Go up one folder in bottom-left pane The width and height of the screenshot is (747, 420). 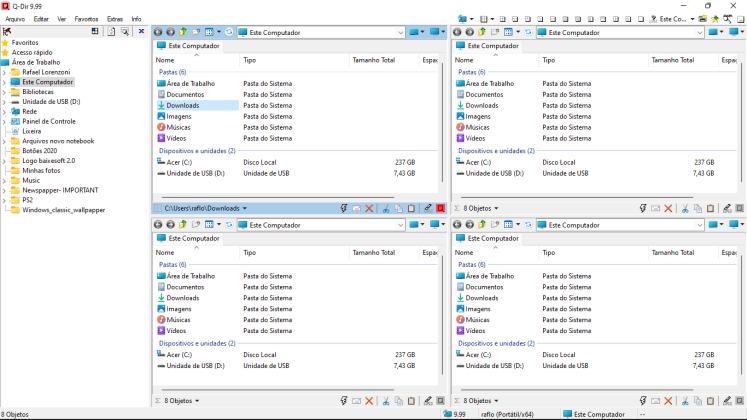point(183,225)
